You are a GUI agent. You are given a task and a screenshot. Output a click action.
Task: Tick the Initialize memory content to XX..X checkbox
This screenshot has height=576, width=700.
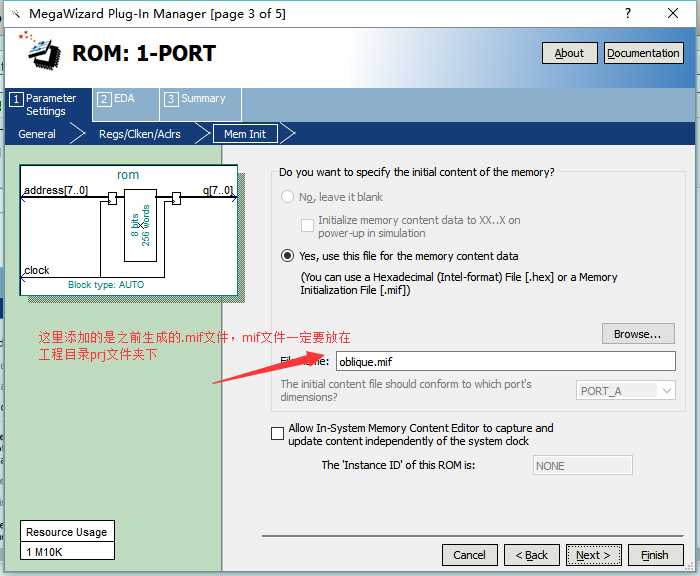pos(307,225)
